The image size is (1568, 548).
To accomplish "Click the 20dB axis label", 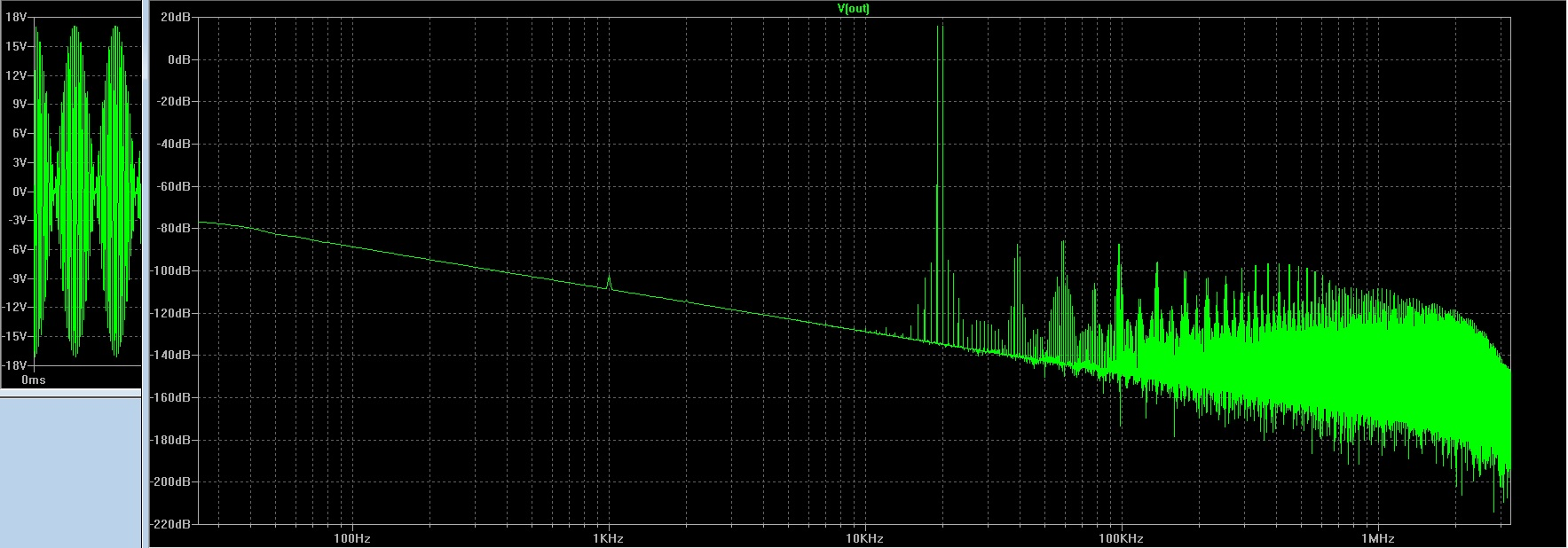I will pos(176,17).
